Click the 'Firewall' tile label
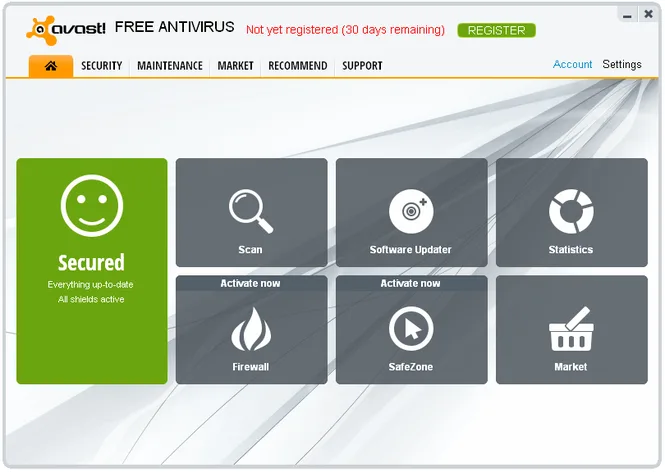Viewport: 665px width, 472px height. (251, 367)
